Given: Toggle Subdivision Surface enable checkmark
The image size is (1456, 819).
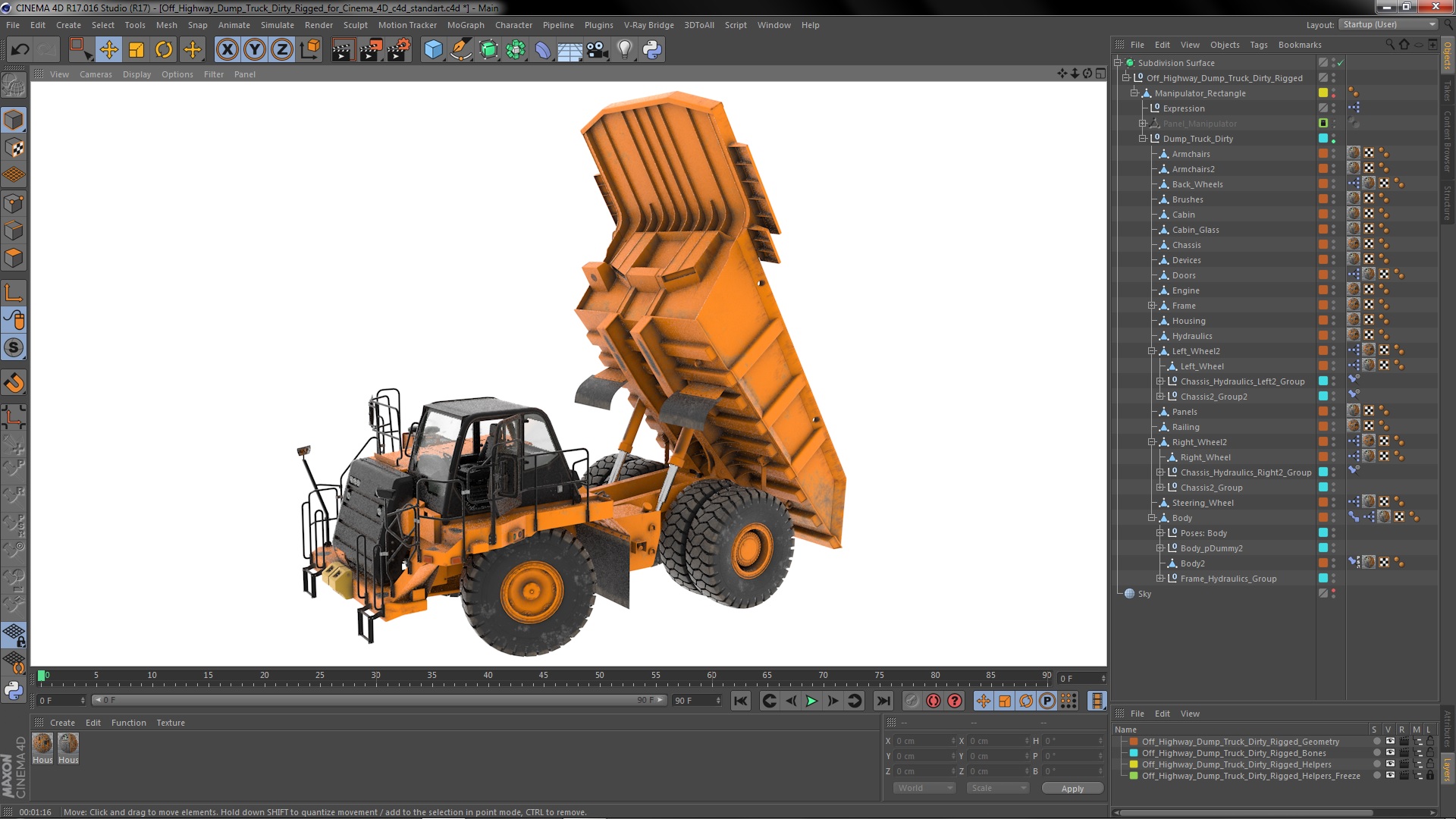Looking at the screenshot, I should (x=1340, y=63).
